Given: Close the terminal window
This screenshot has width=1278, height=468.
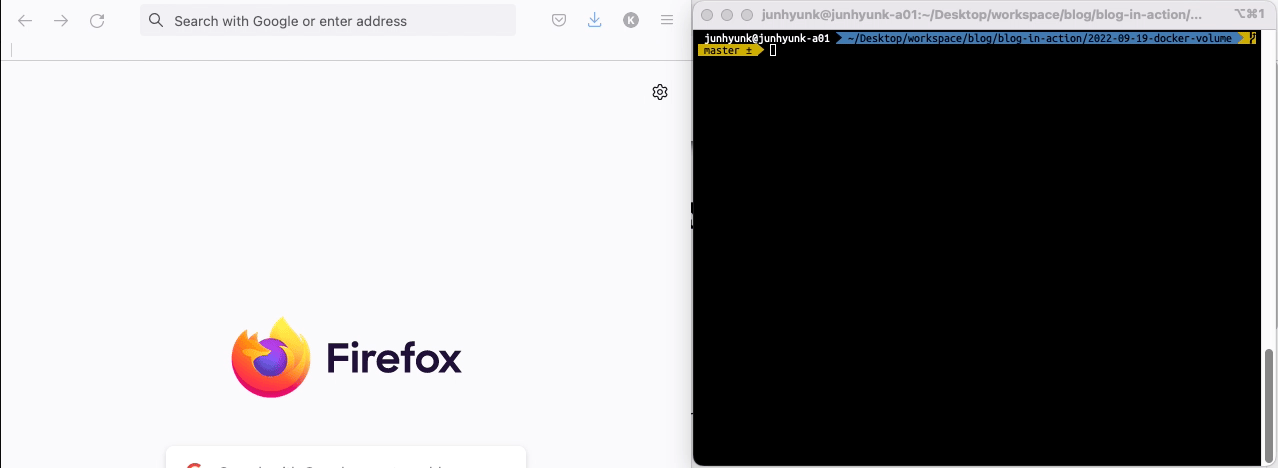Looking at the screenshot, I should pos(708,15).
